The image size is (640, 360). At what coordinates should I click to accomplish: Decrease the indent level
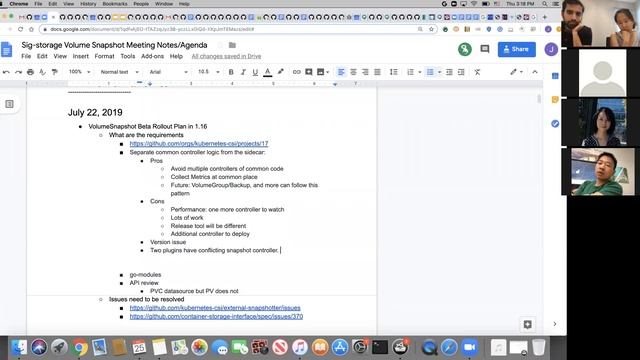point(449,72)
